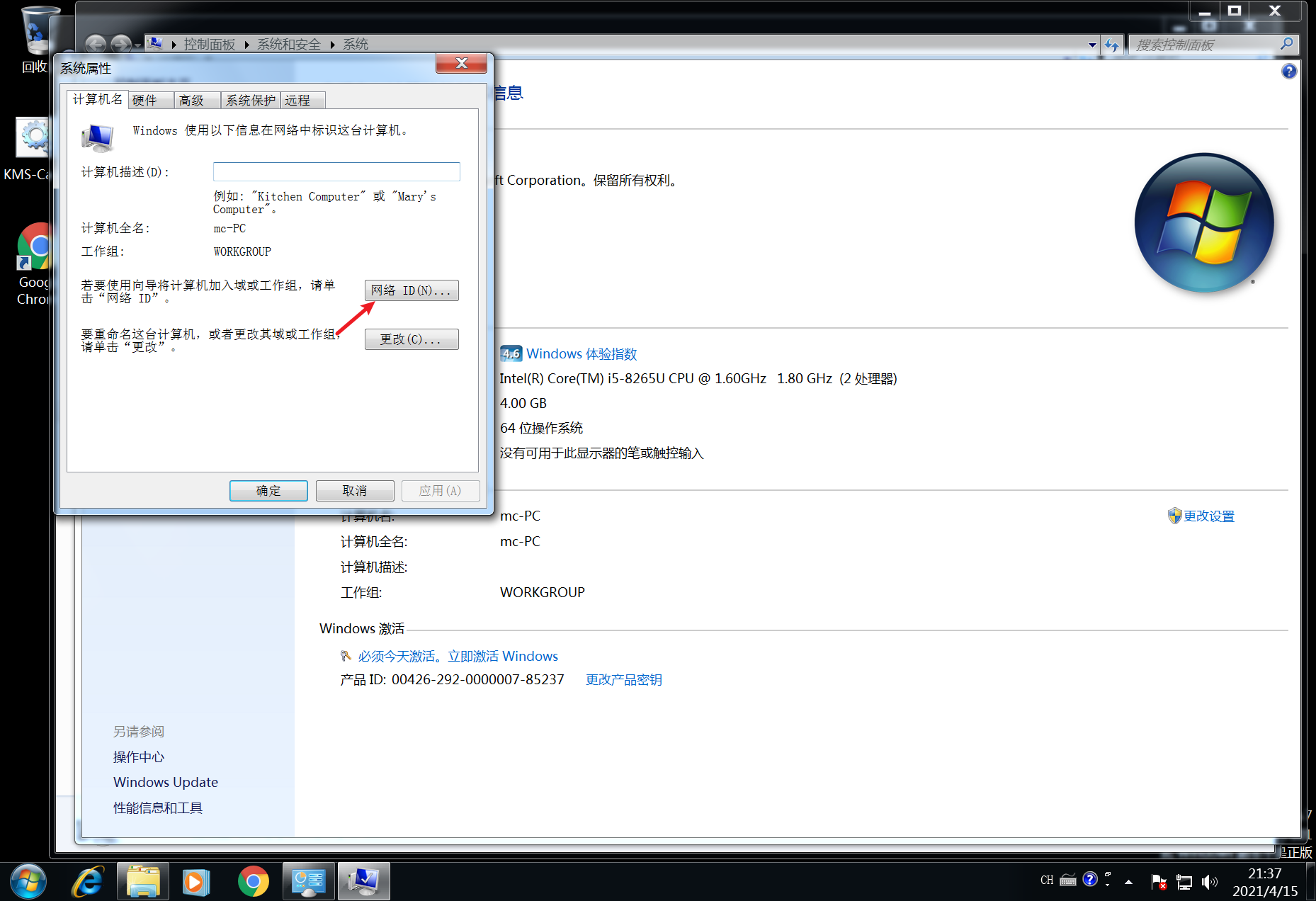Click the forward arrow in Control Panel
This screenshot has height=901, width=1316.
(121, 44)
